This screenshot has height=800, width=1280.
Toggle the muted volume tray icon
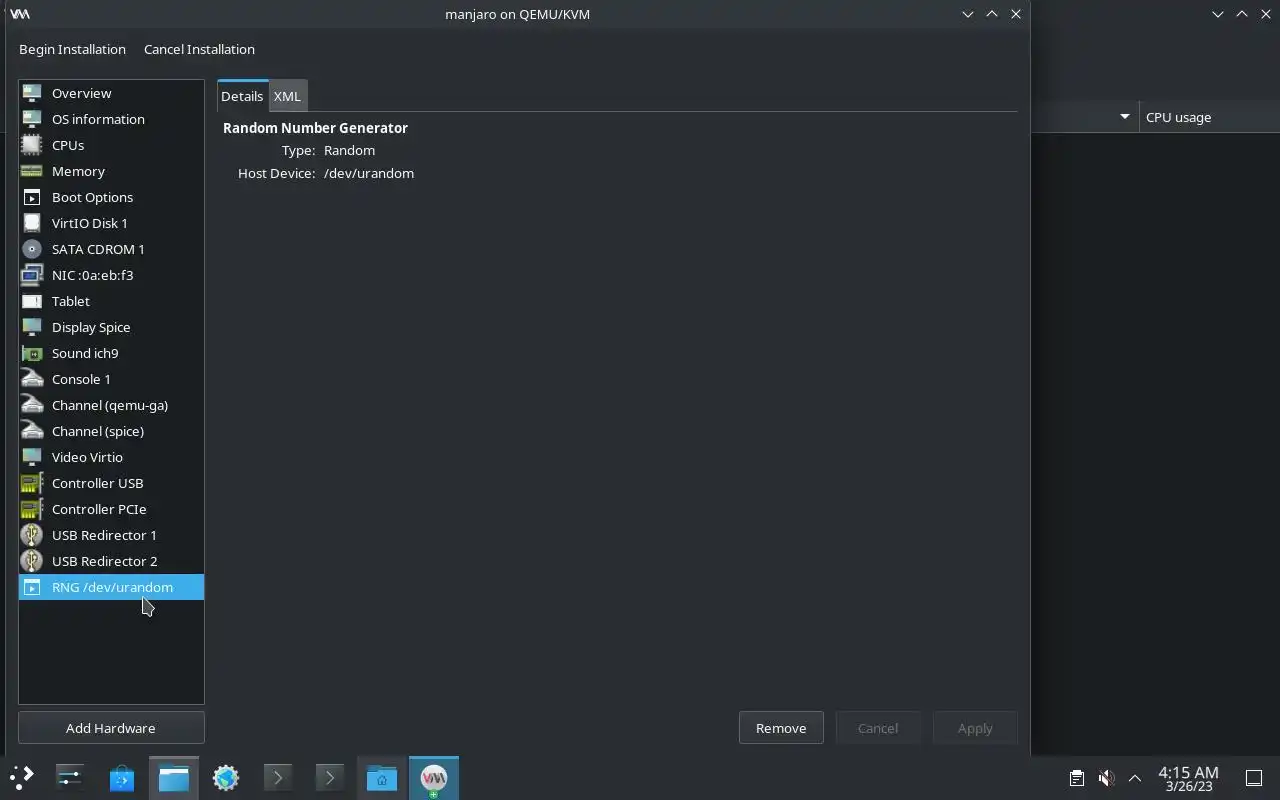pyautogui.click(x=1106, y=777)
